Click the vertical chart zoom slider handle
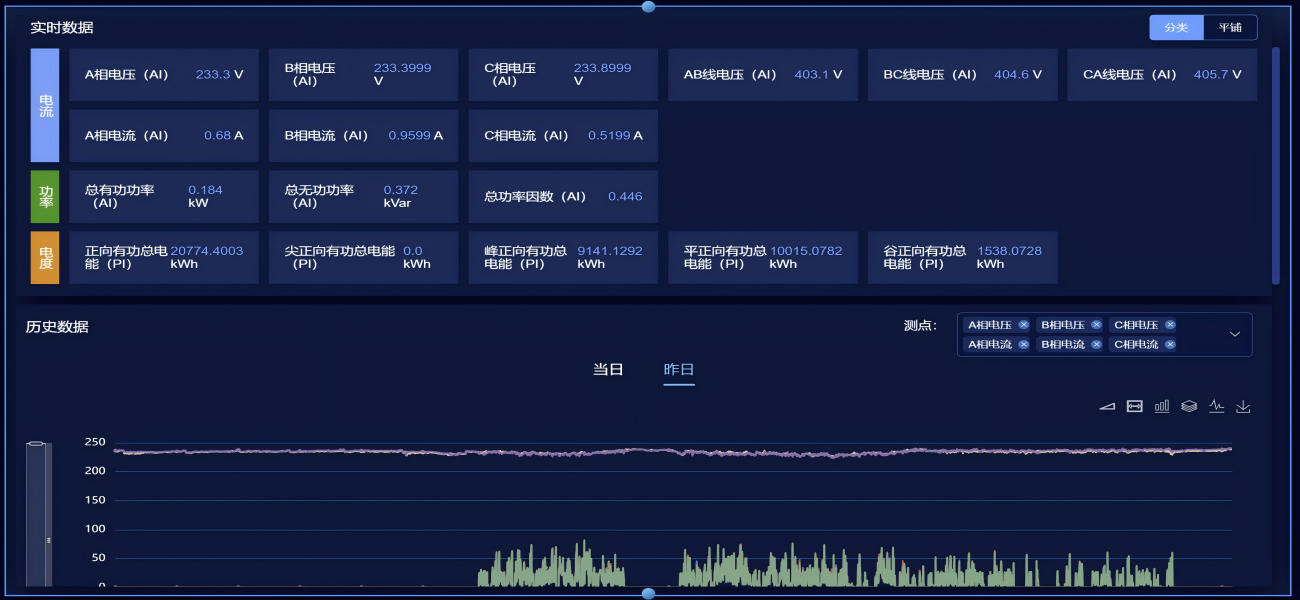Screen dimensions: 1300x600 pyautogui.click(x=48, y=540)
